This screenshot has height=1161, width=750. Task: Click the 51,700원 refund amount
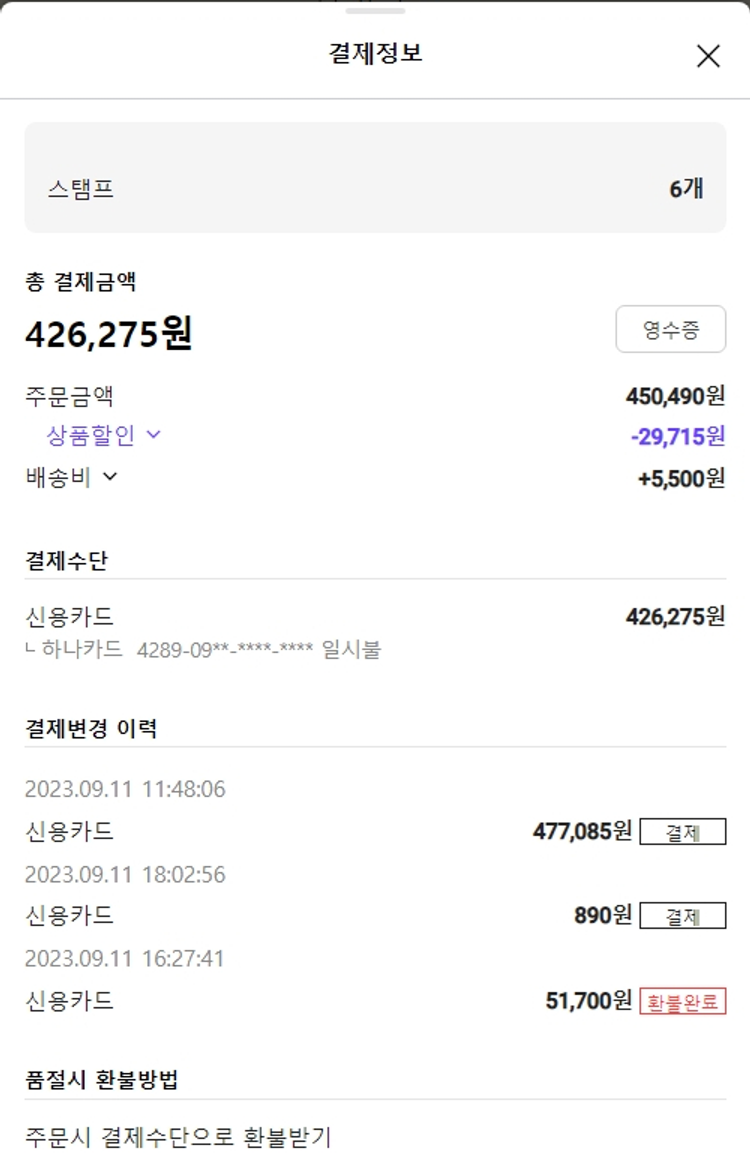[x=588, y=1001]
